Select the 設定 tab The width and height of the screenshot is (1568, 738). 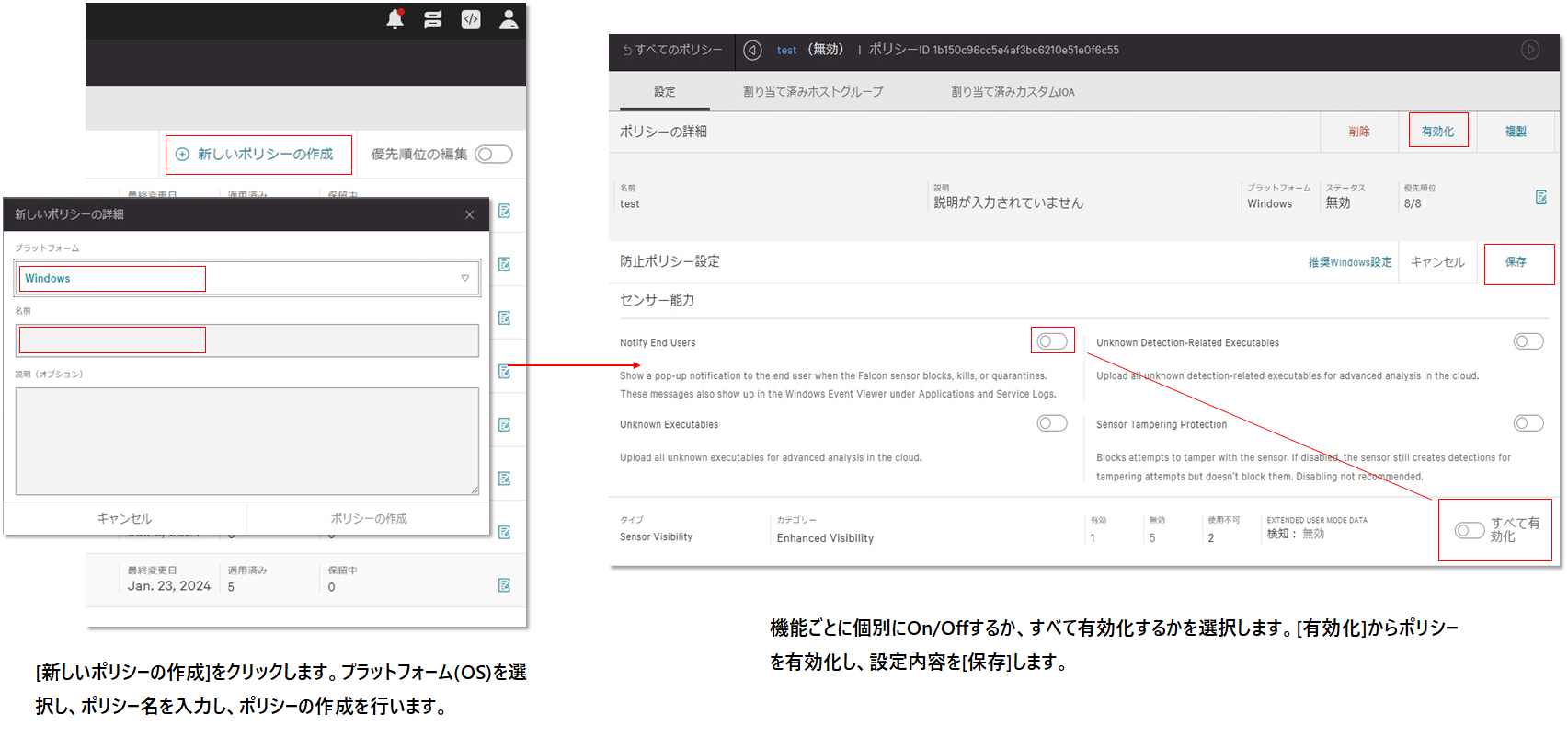(x=664, y=92)
